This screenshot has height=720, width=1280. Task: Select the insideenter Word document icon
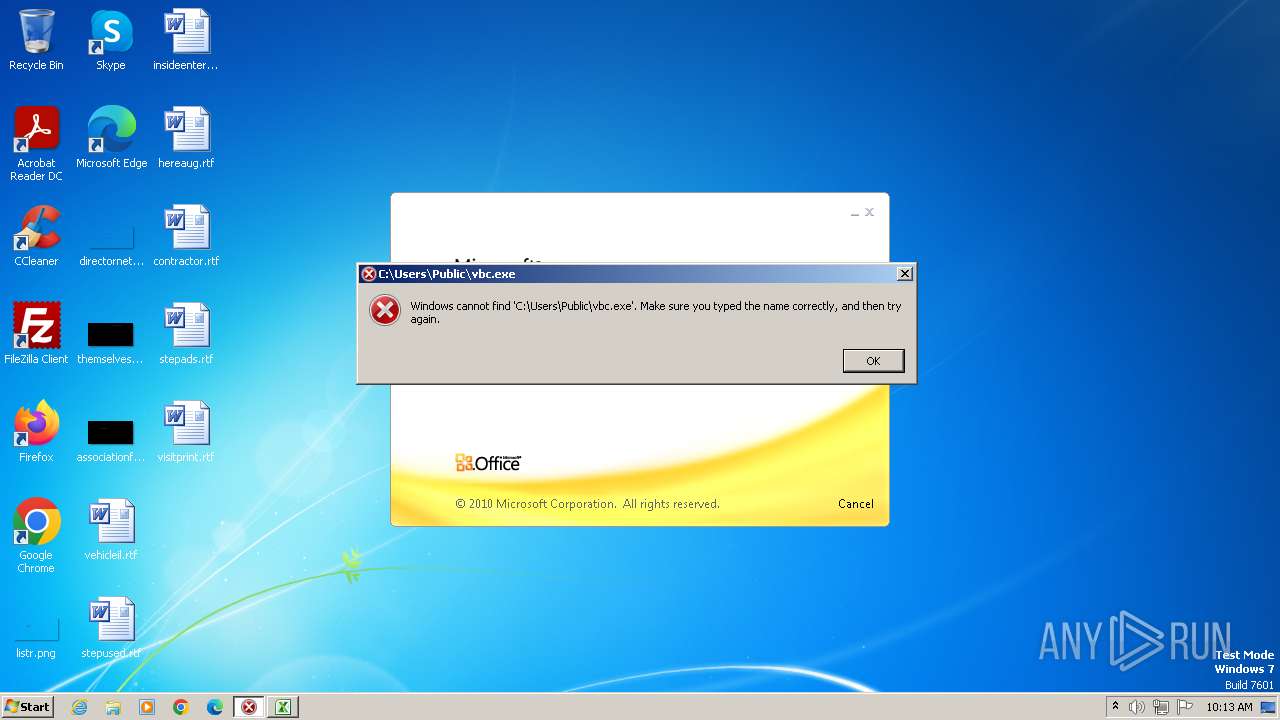(x=186, y=41)
